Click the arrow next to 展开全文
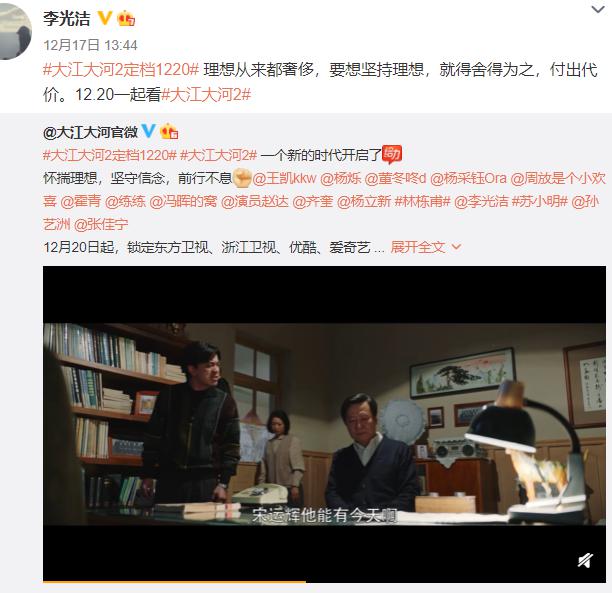Screen dimensions: 612x593 (456, 247)
